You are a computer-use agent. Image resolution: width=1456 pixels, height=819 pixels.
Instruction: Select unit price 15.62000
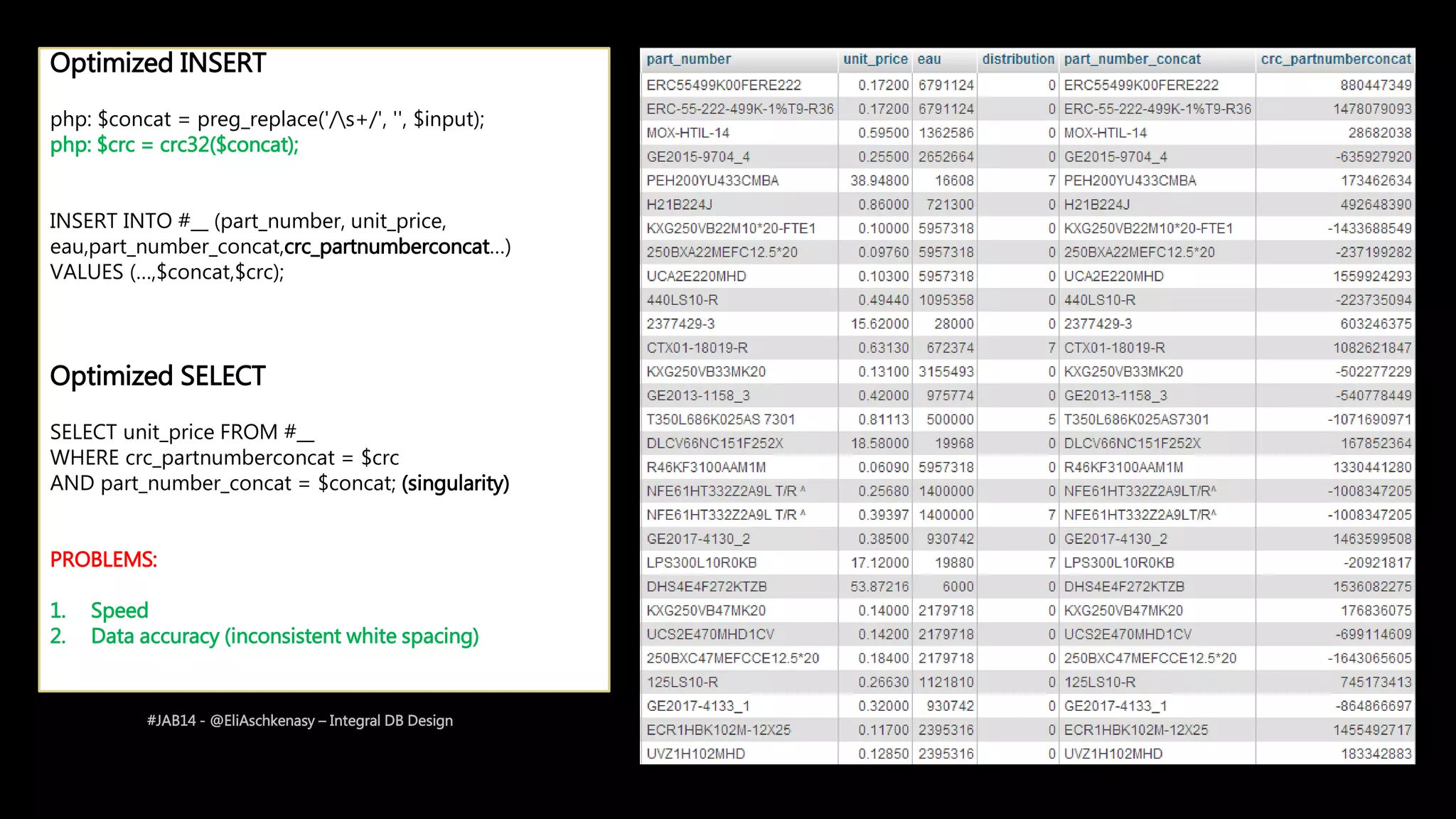point(879,324)
